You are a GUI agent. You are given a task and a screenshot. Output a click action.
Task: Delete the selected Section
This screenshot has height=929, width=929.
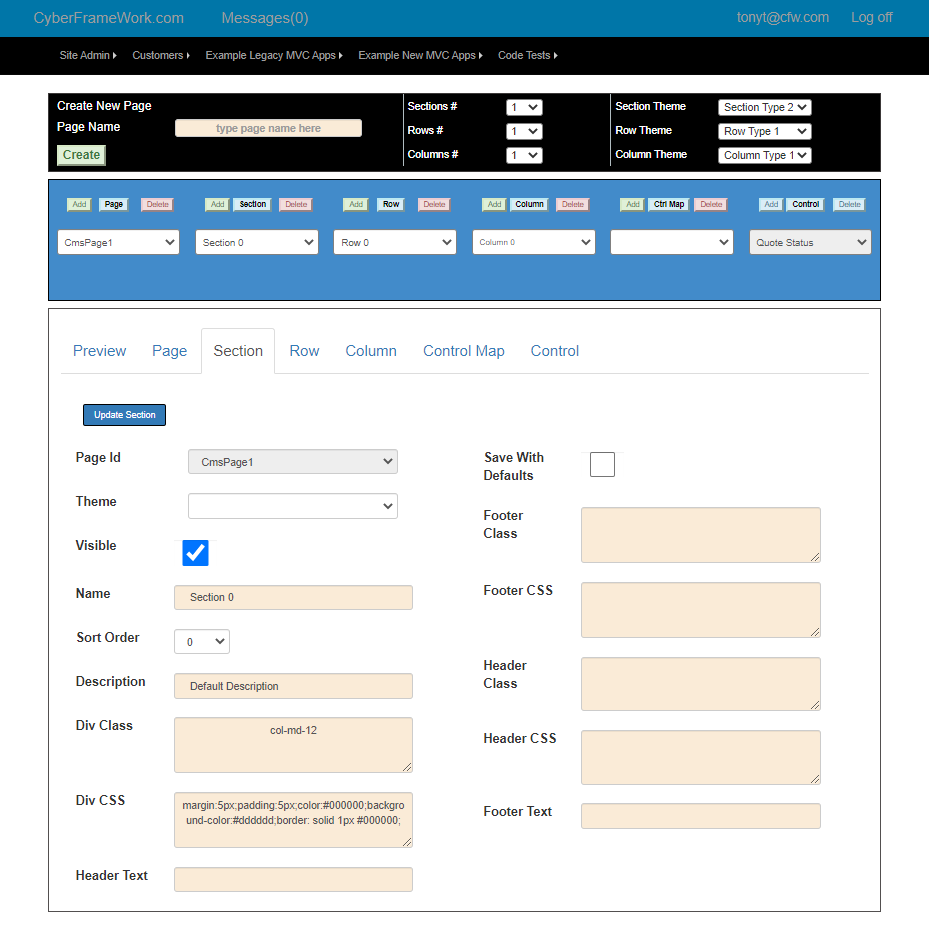click(295, 204)
